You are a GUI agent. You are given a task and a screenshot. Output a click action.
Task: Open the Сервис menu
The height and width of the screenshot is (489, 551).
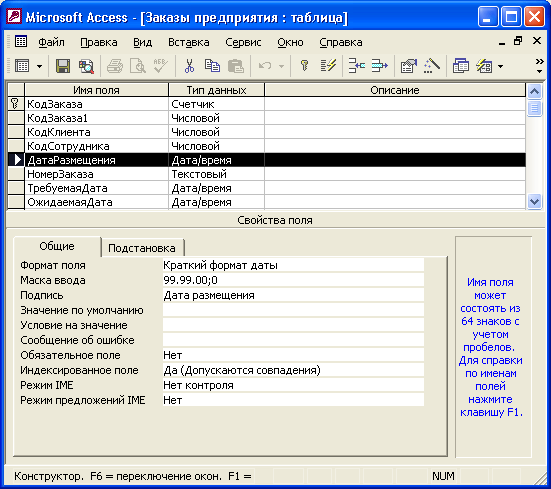[x=243, y=42]
